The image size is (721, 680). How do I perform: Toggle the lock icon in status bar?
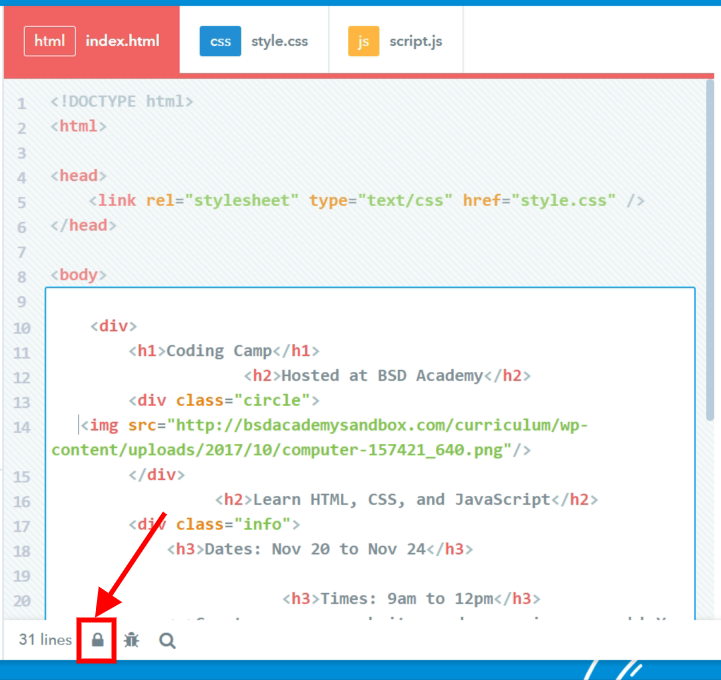tap(97, 640)
